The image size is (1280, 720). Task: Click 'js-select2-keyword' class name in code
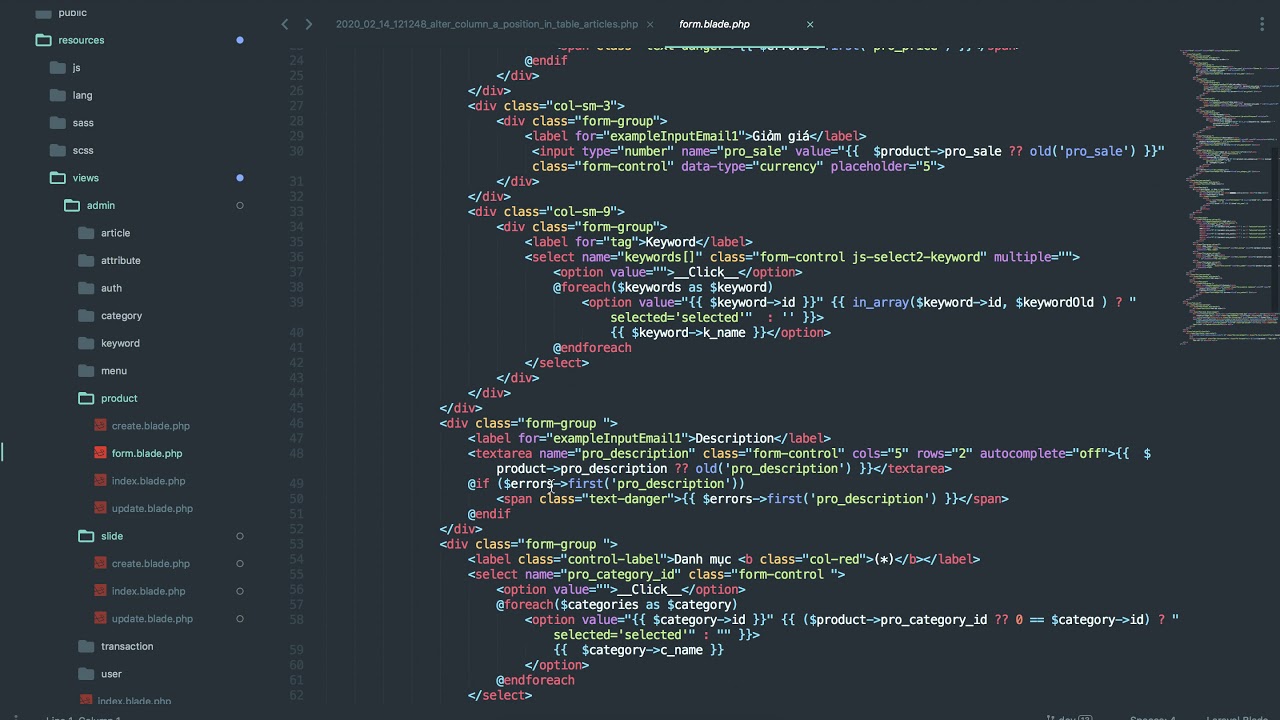(x=916, y=257)
